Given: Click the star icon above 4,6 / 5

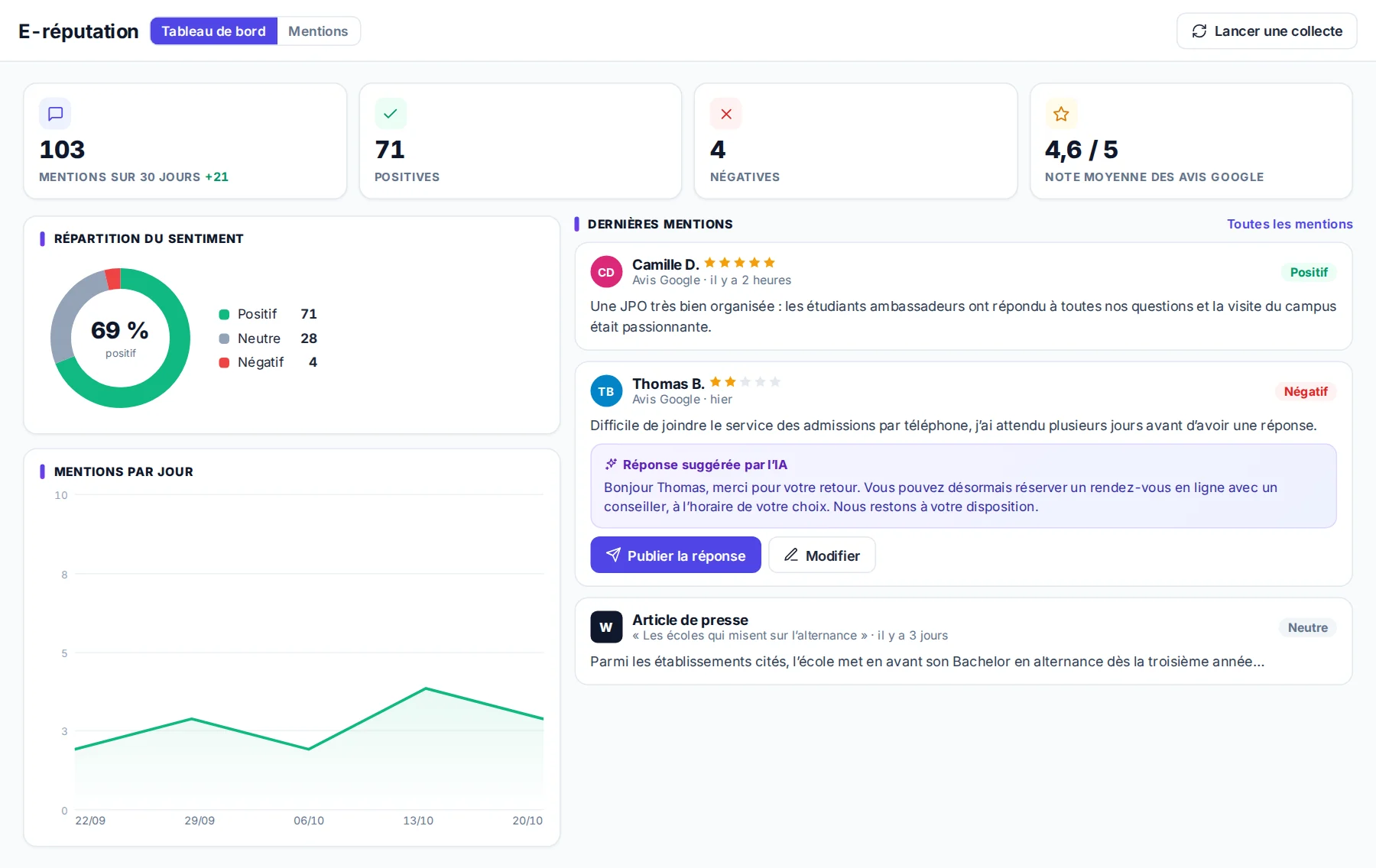Looking at the screenshot, I should (x=1061, y=114).
